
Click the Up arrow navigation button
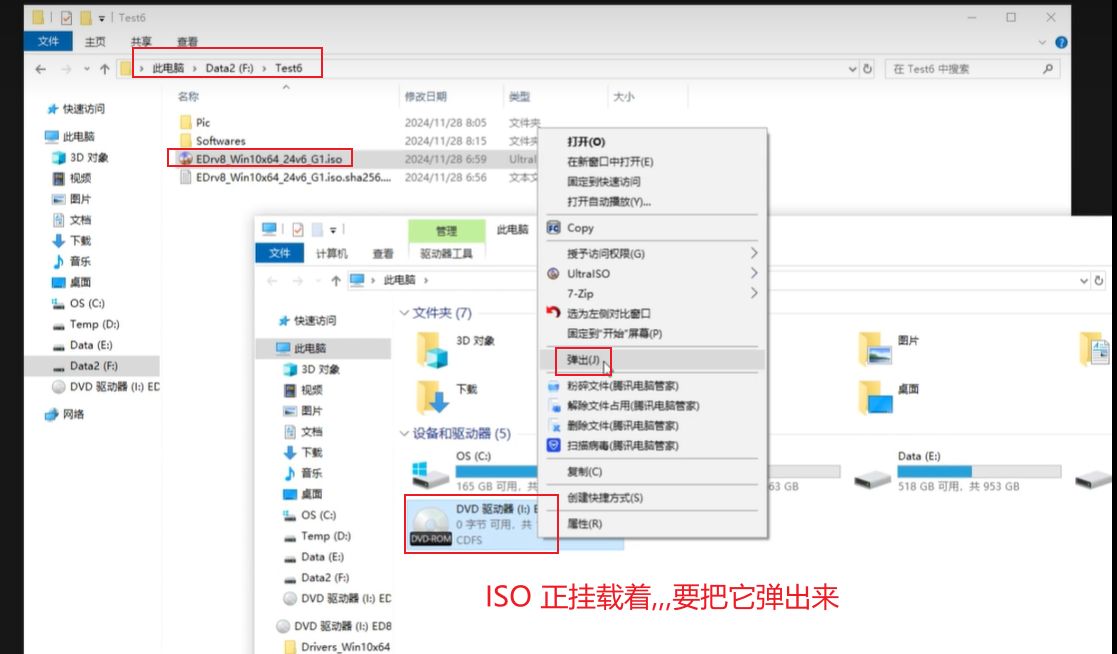[104, 69]
